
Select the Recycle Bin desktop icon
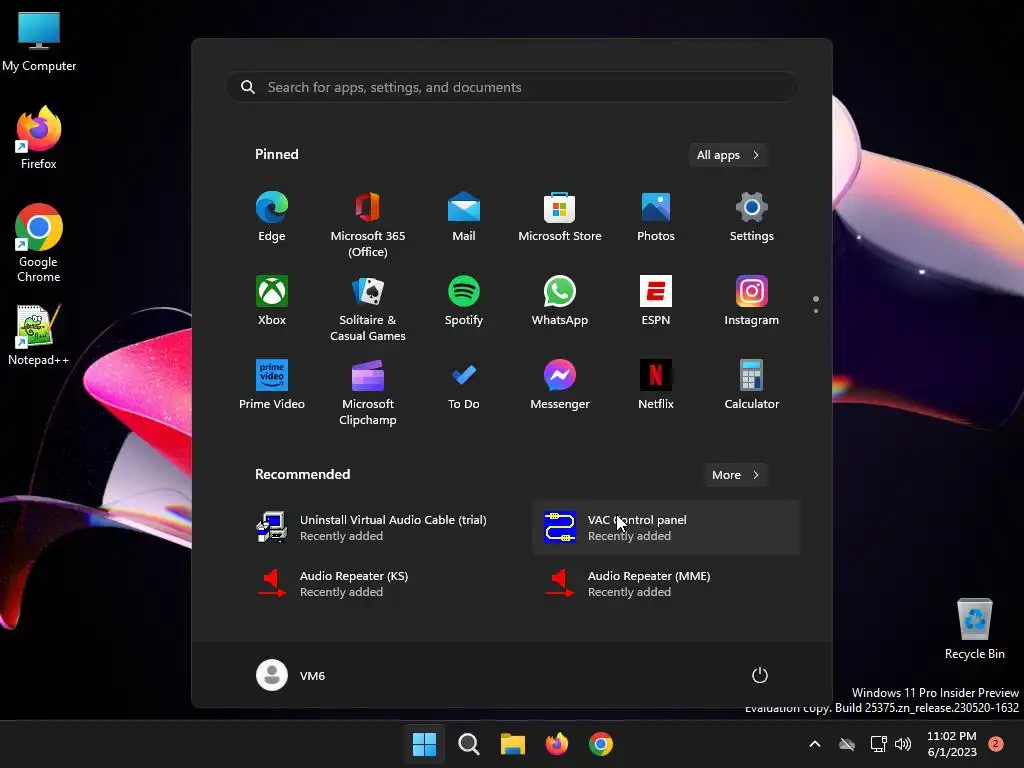click(x=974, y=629)
